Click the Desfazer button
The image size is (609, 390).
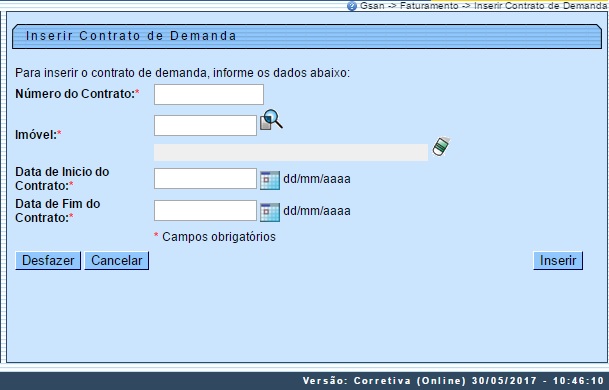(48, 260)
